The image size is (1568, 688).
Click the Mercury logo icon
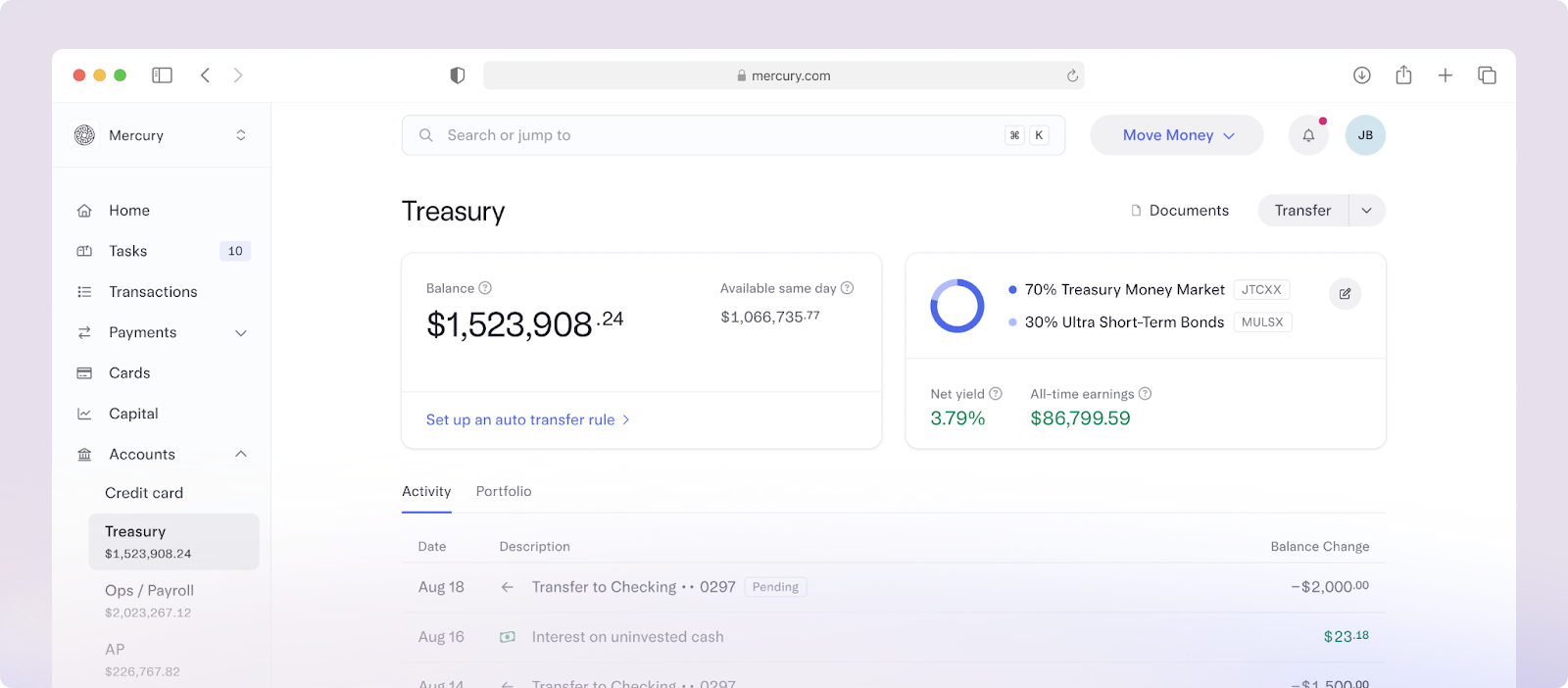click(x=85, y=135)
